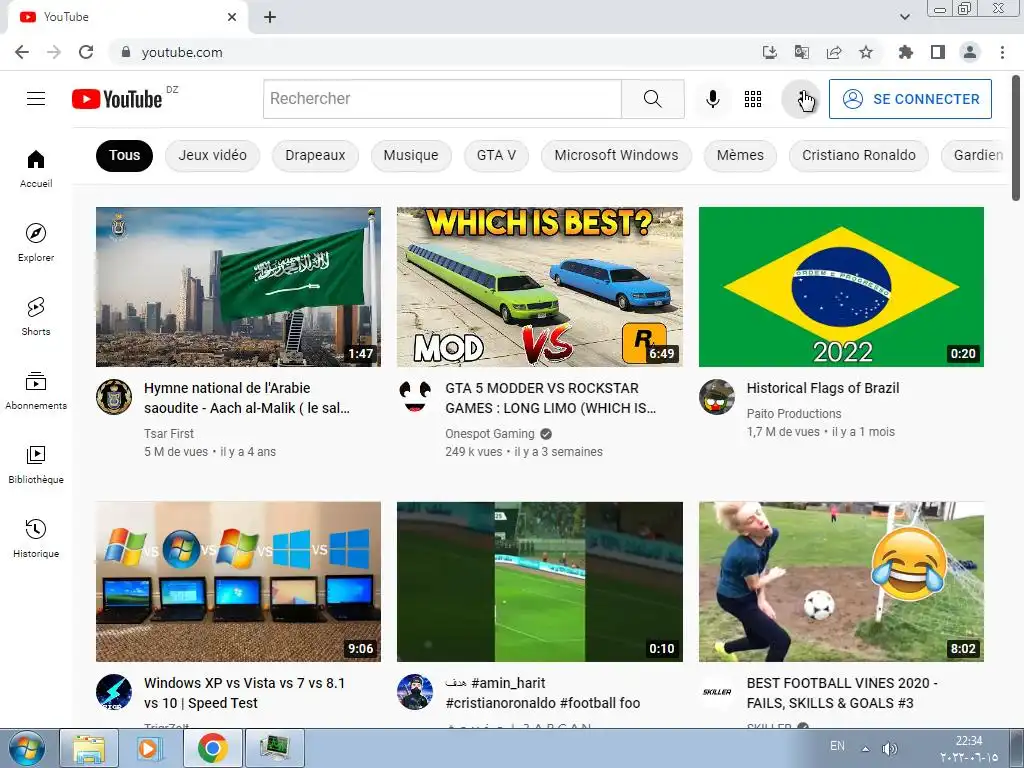Click the install app icon in the address bar

[x=770, y=52]
